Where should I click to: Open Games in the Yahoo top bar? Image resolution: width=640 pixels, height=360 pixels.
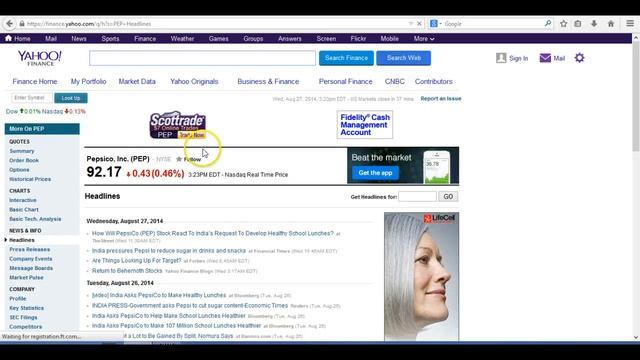click(x=218, y=39)
